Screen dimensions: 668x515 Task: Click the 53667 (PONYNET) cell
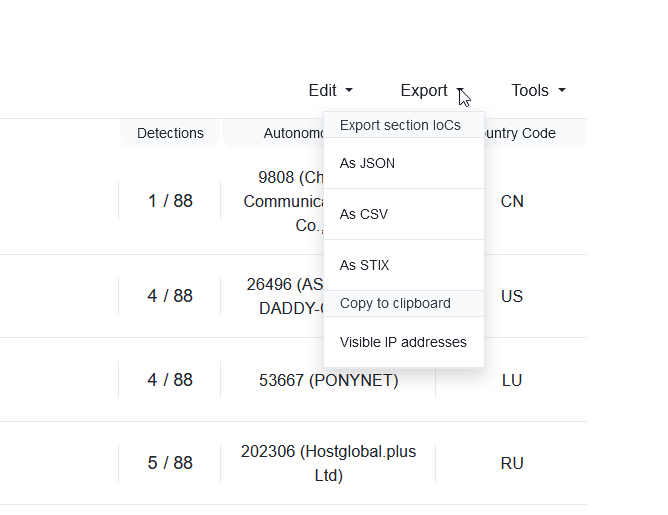click(328, 380)
